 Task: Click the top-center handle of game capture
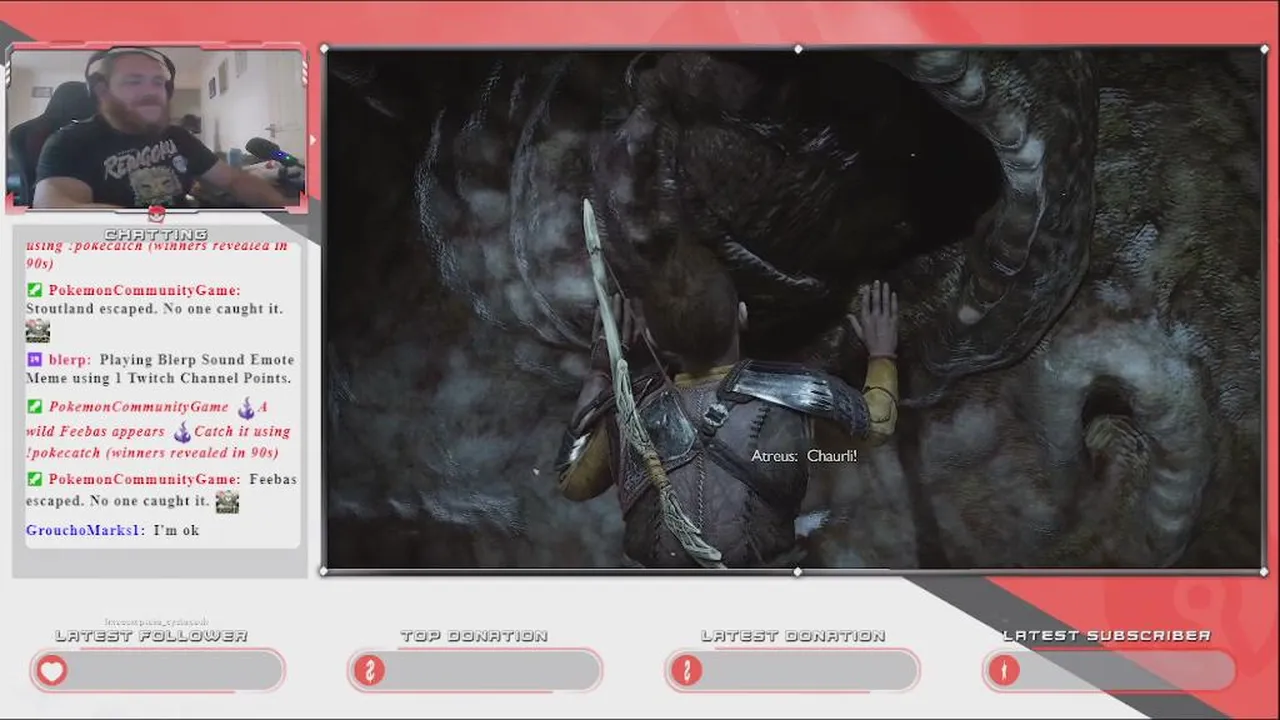(x=797, y=48)
